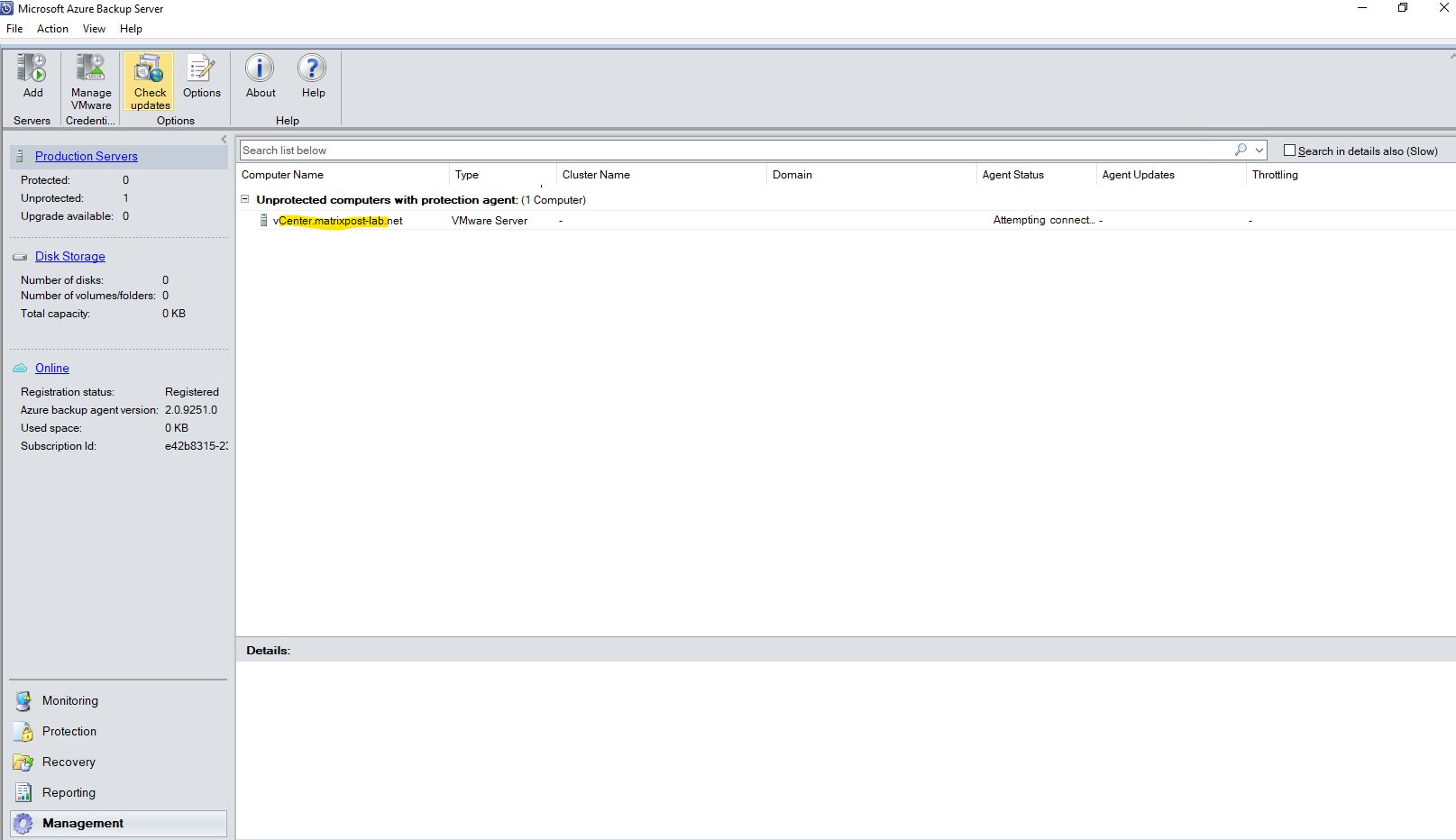Click the Total capacity 0 KB value
Screen dimensions: 1456x840
174,314
